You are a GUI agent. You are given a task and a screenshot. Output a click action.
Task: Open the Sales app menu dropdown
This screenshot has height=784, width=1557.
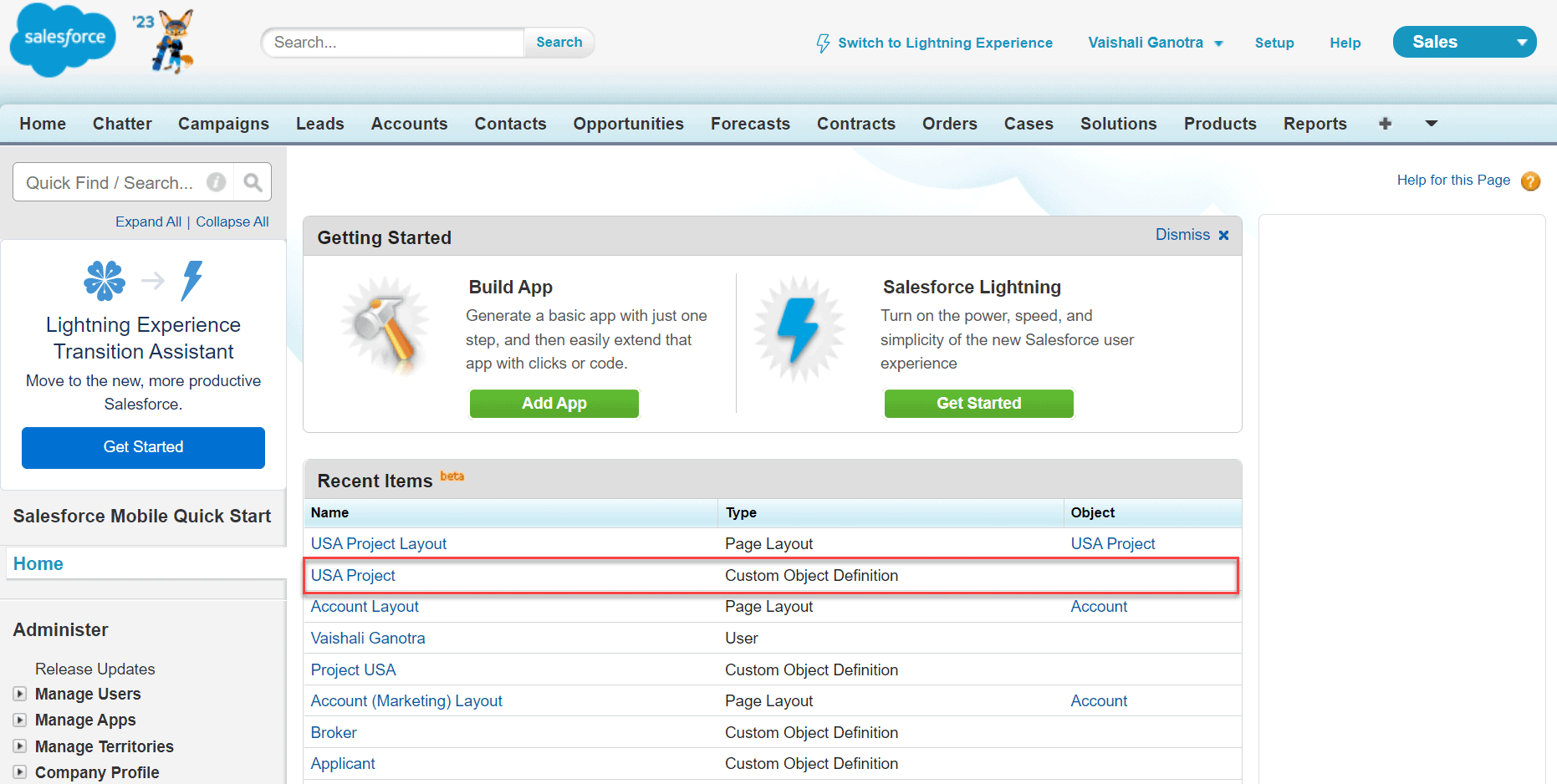1521,41
